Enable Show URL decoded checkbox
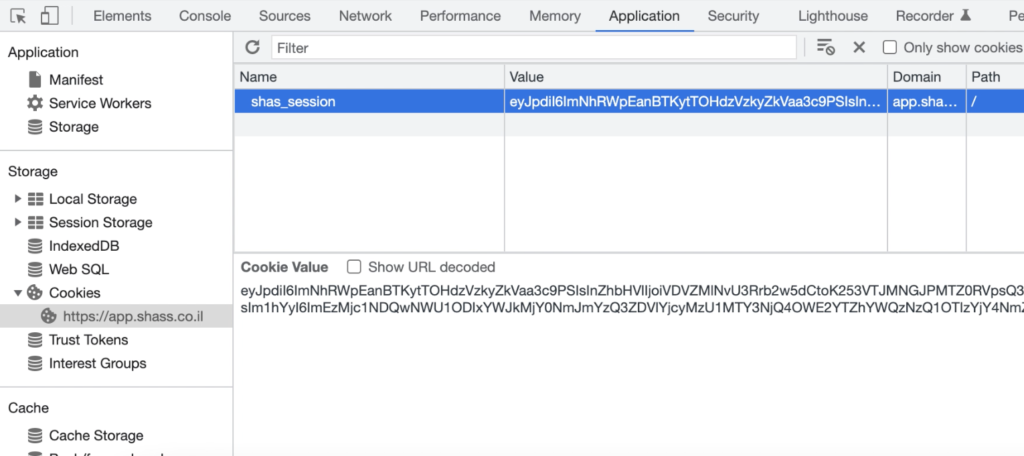Image resolution: width=1024 pixels, height=456 pixels. (x=354, y=267)
